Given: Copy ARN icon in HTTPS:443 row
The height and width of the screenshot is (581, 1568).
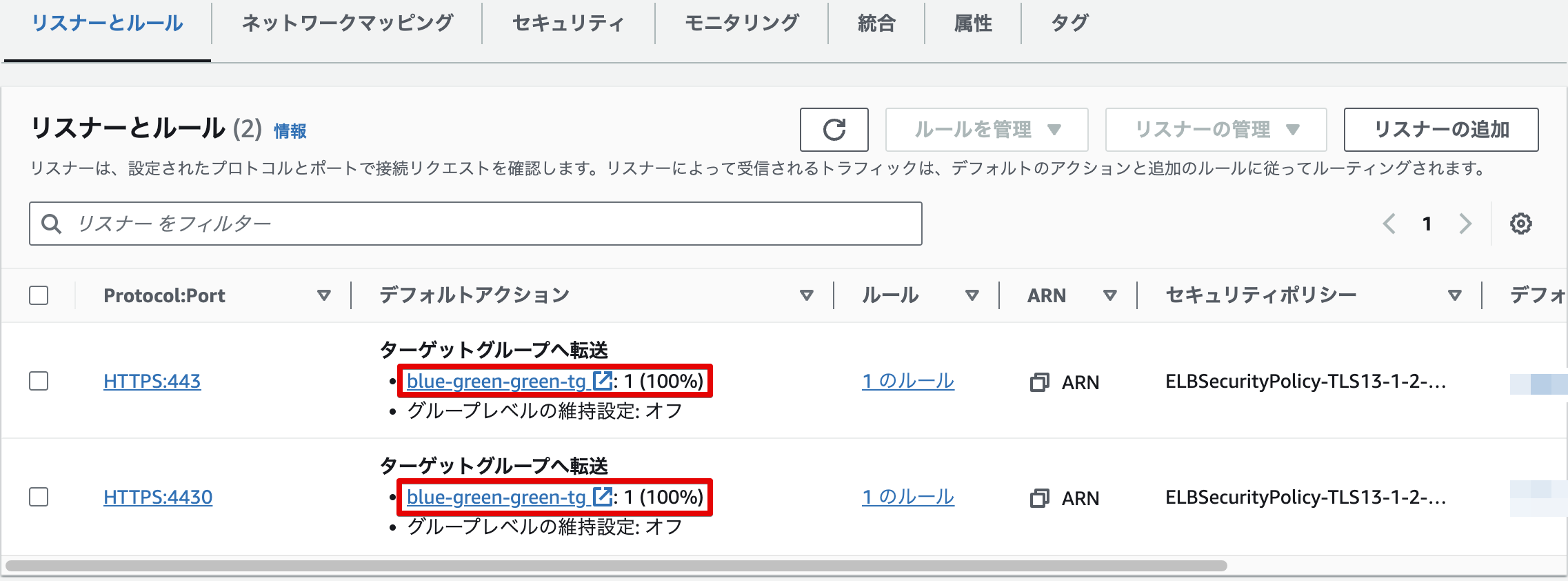Looking at the screenshot, I should (1039, 382).
